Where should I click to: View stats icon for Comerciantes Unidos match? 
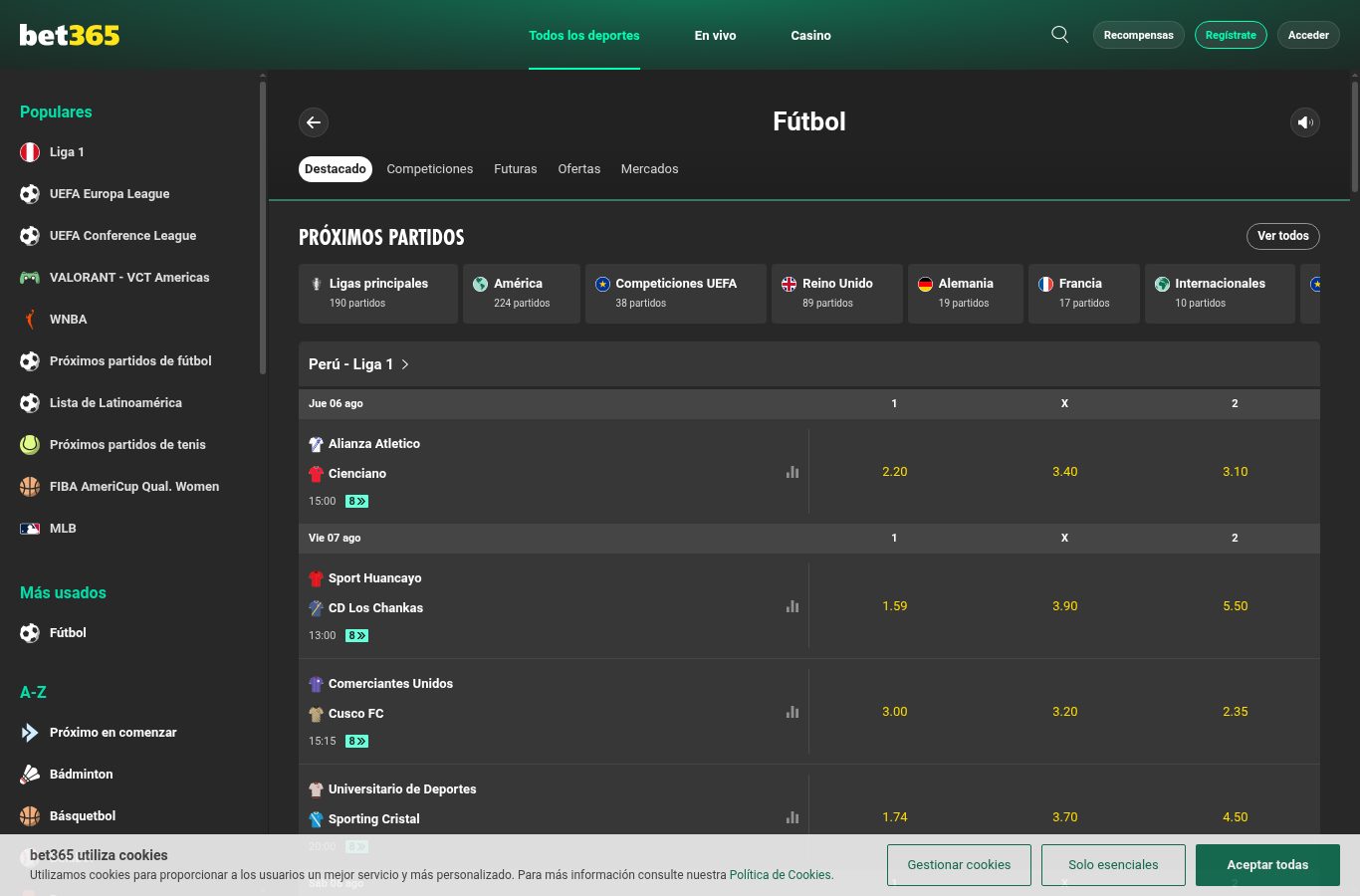coord(793,712)
